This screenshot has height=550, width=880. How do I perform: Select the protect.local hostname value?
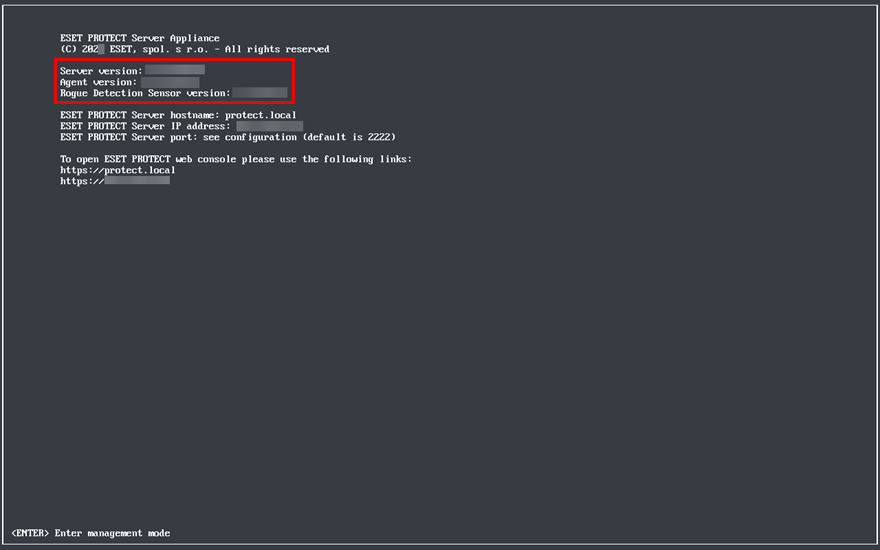pyautogui.click(x=260, y=115)
